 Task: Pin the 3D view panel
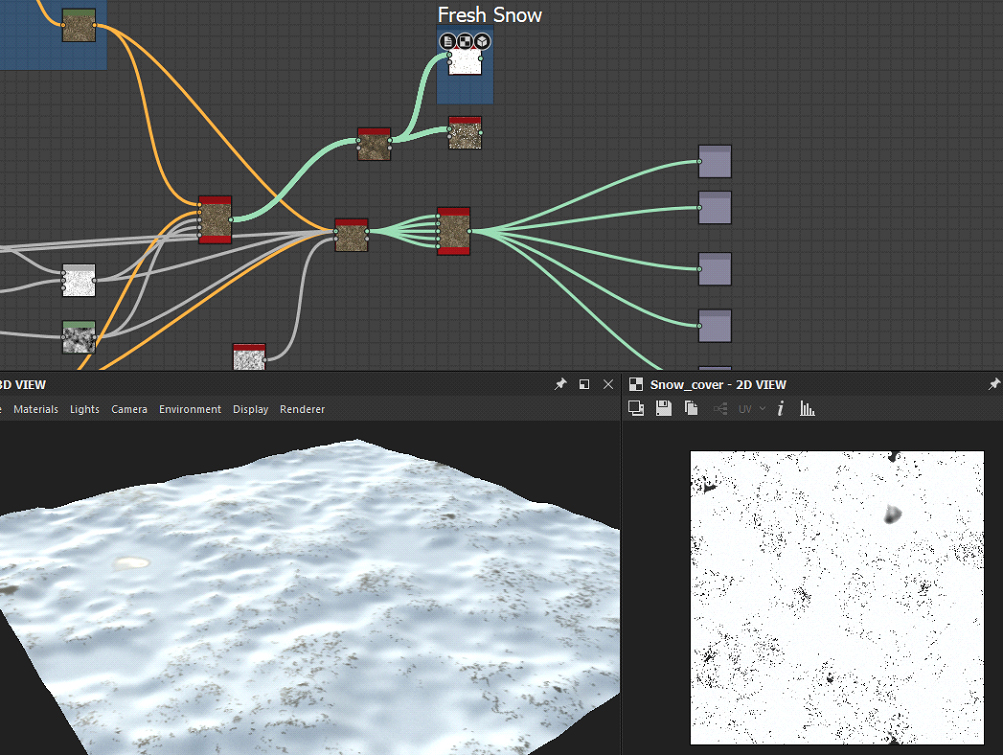pos(561,384)
